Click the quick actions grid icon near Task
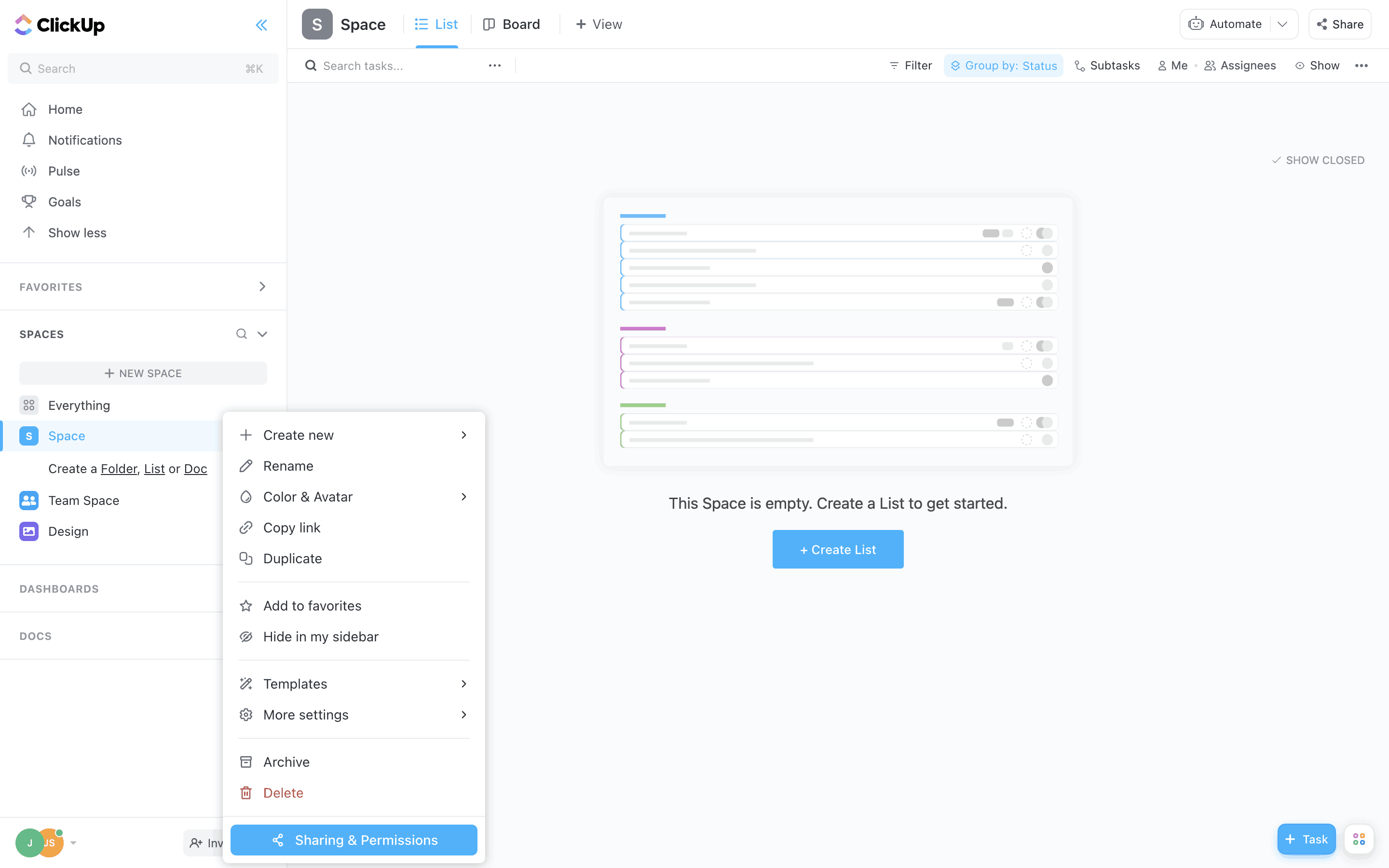1389x868 pixels. tap(1359, 839)
